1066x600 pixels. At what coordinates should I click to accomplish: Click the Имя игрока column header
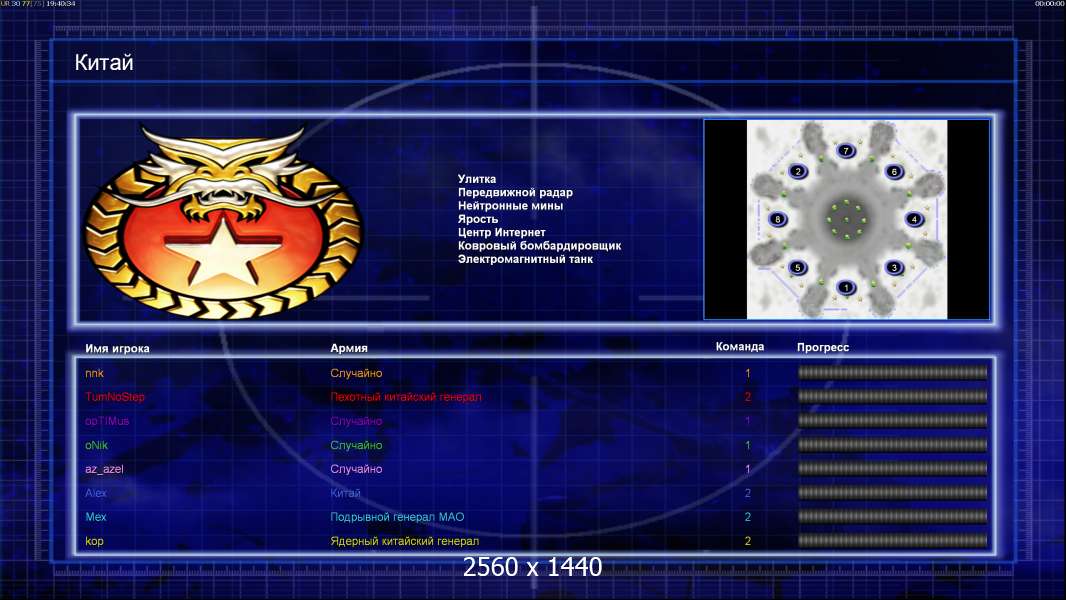click(x=117, y=349)
